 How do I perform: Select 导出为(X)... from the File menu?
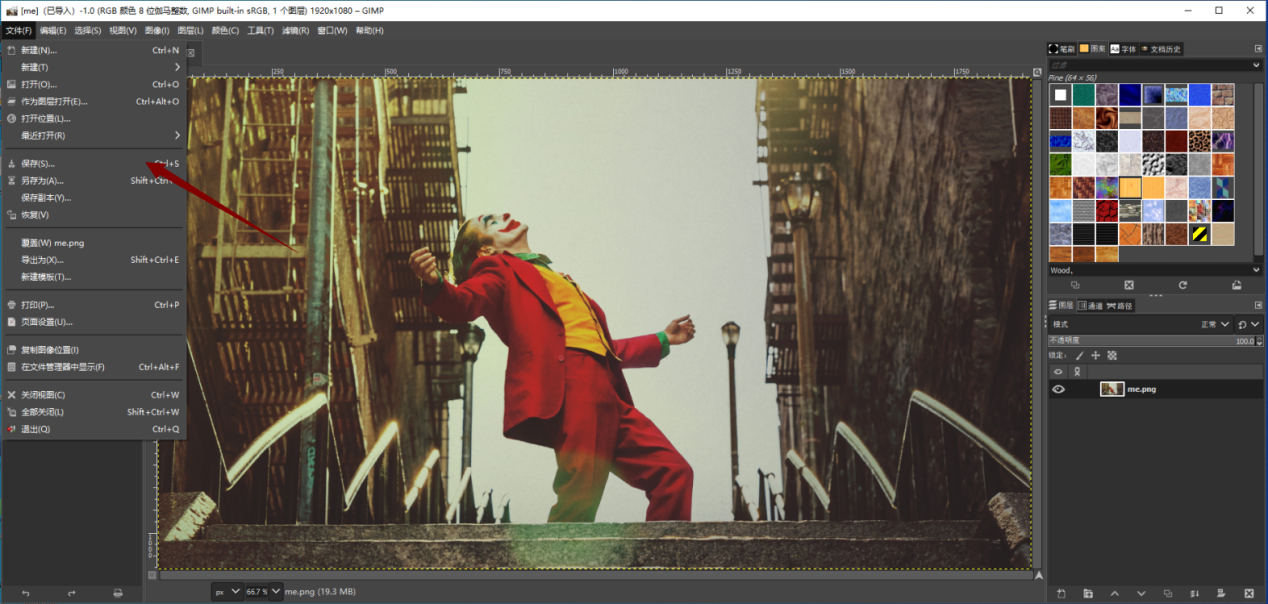point(93,259)
